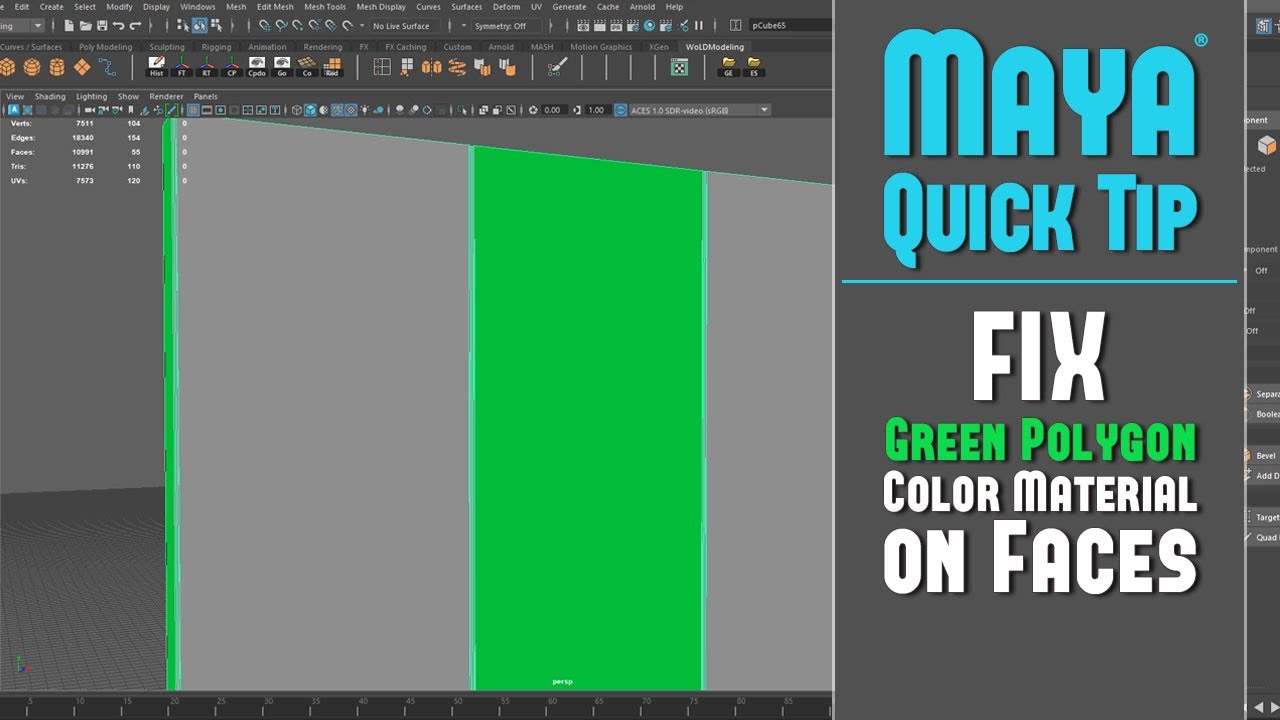Screen dimensions: 1280x720
Task: Select the polygon cylinder shelf icon
Action: 57,67
